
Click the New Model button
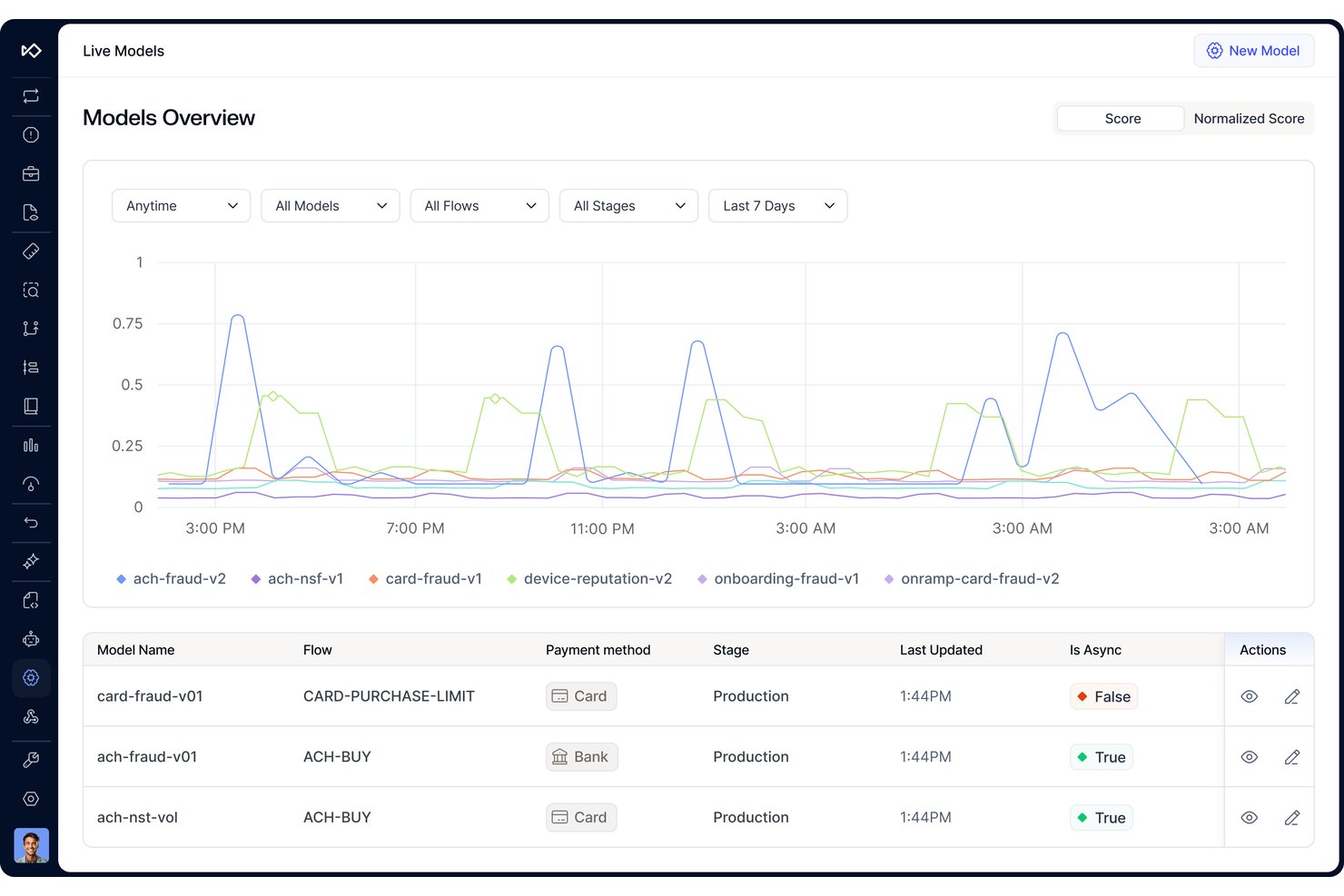pos(1254,51)
